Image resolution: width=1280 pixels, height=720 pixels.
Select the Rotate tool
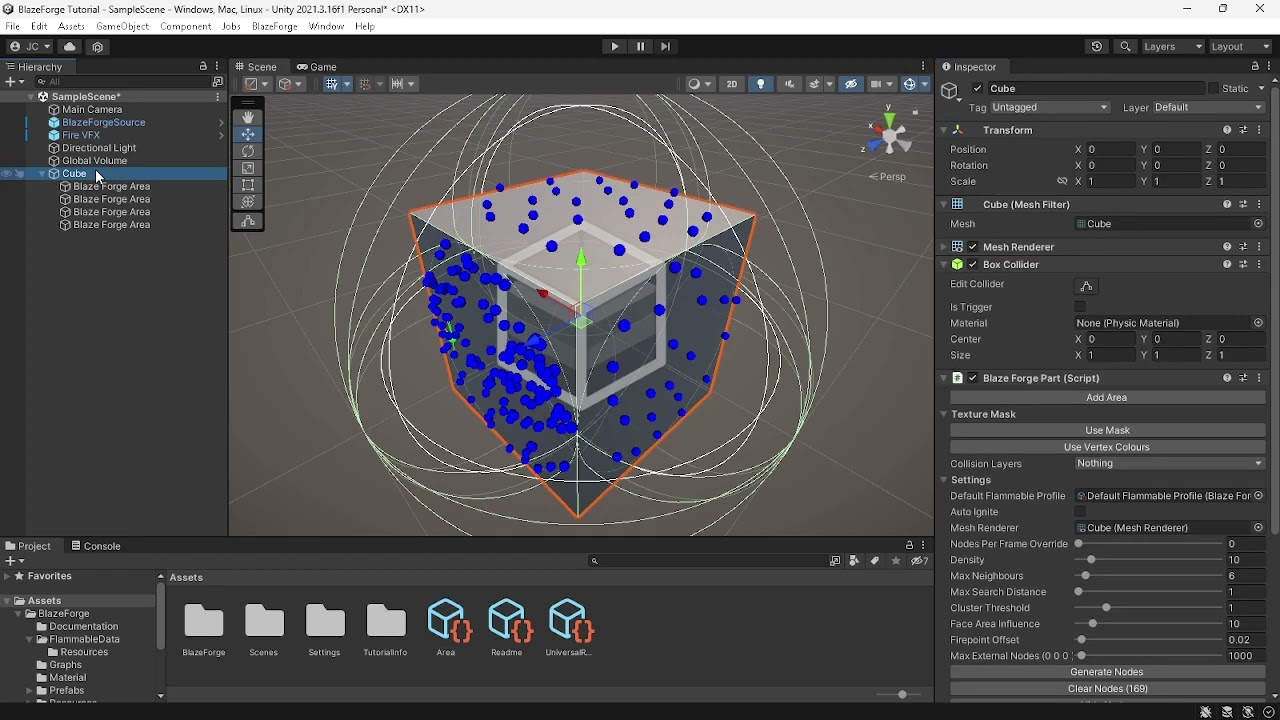click(248, 151)
